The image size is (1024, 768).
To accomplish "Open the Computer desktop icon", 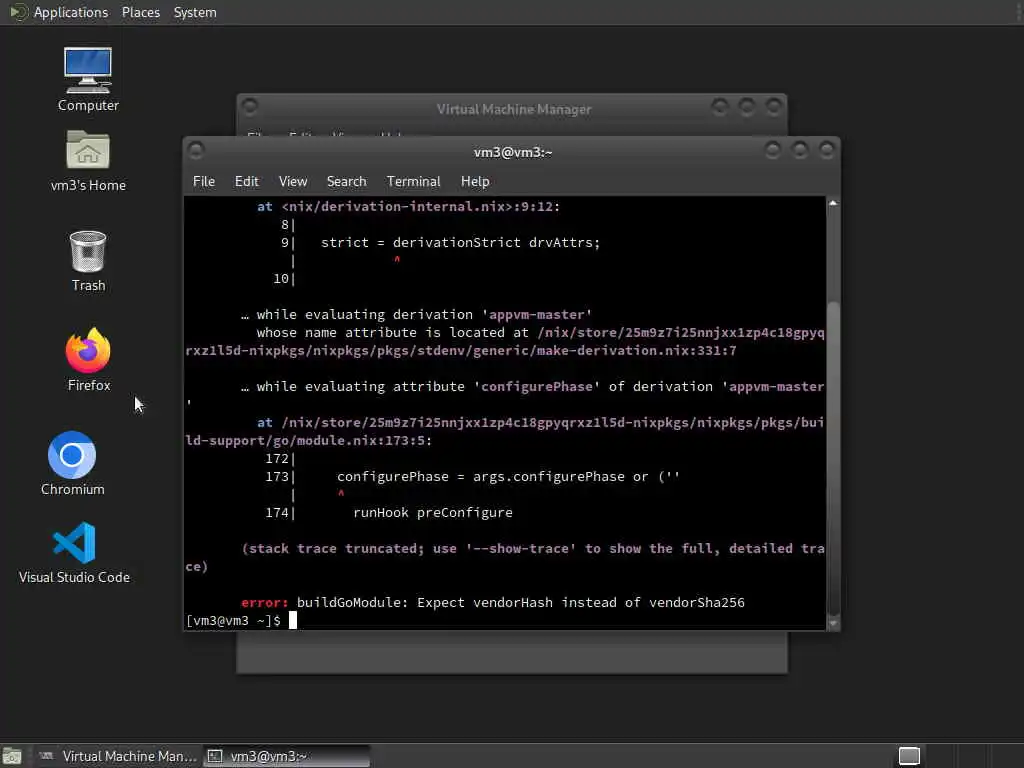I will [88, 79].
